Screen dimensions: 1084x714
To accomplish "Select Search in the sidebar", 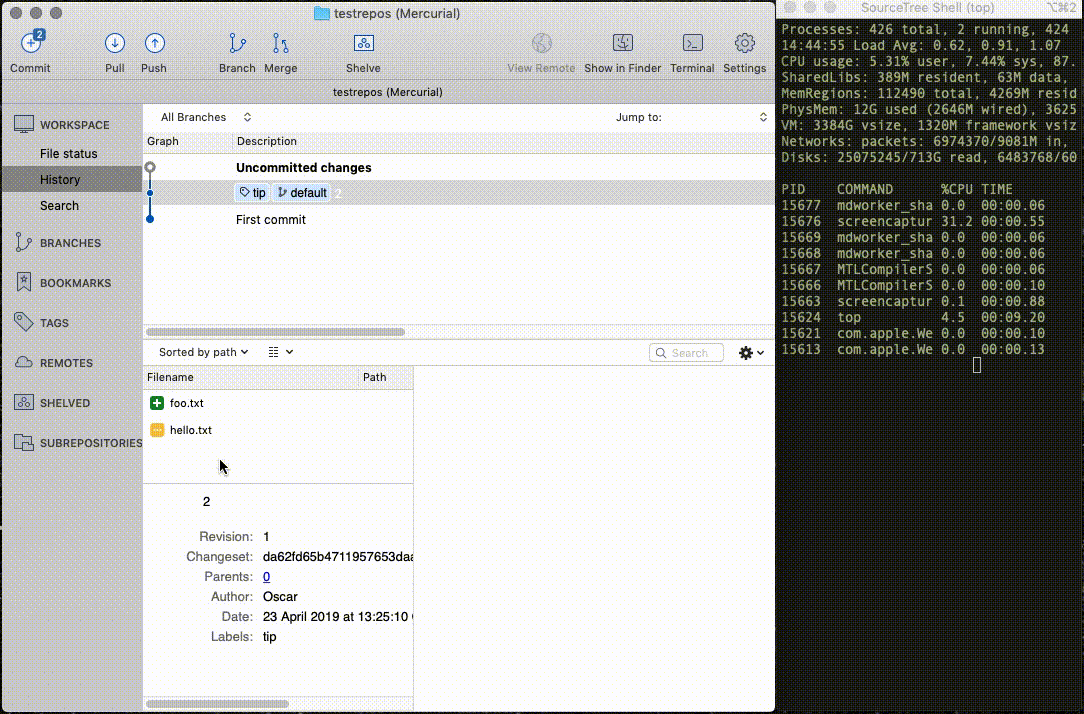I will (x=59, y=206).
